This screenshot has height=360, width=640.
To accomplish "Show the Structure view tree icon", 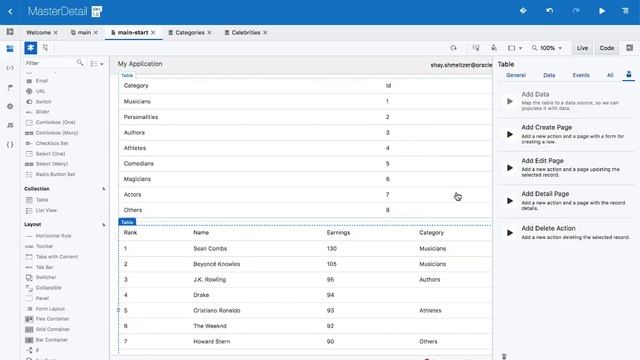I will pos(45,48).
